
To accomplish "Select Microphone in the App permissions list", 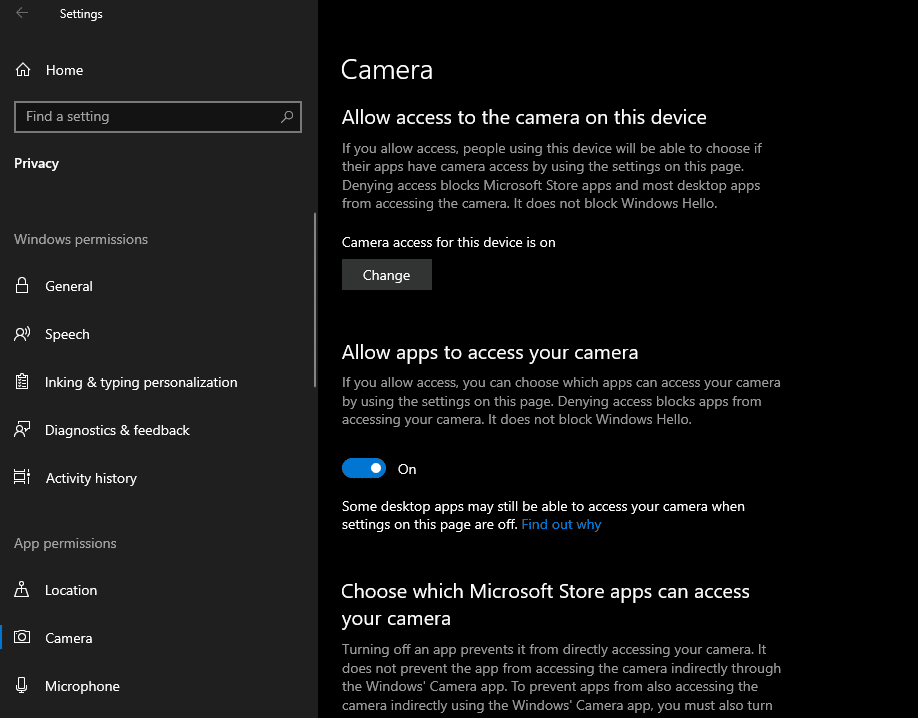I will (x=82, y=686).
